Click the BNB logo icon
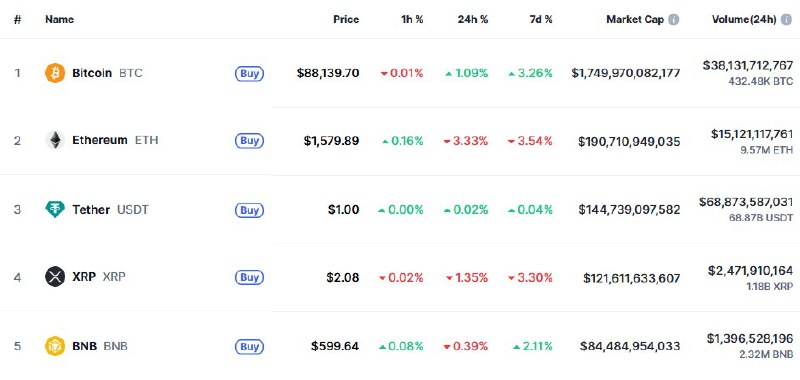 click(x=55, y=346)
